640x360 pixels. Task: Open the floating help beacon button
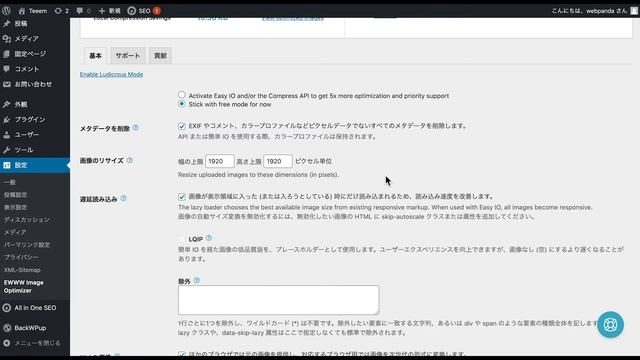[x=610, y=325]
